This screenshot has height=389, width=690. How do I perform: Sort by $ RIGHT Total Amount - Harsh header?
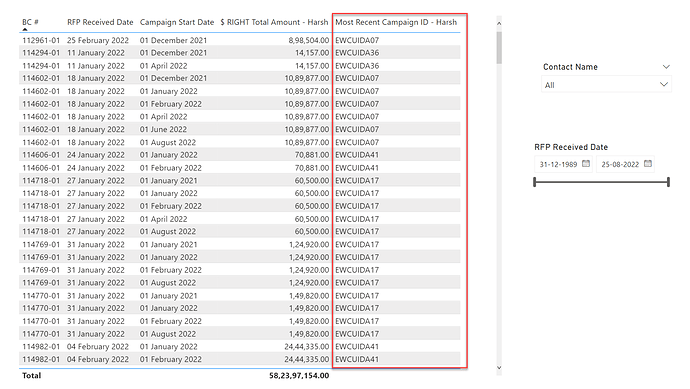click(x=274, y=22)
